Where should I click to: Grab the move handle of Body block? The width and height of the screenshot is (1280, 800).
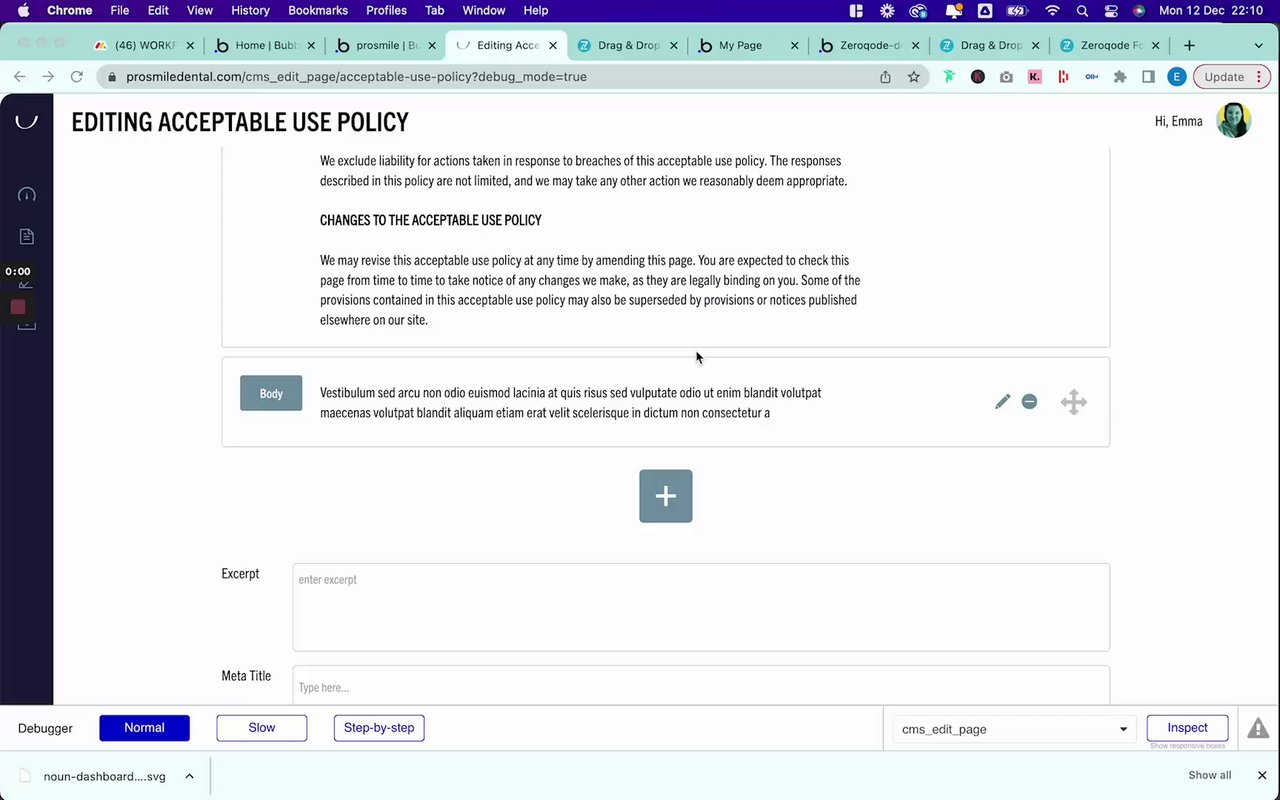tap(1073, 402)
